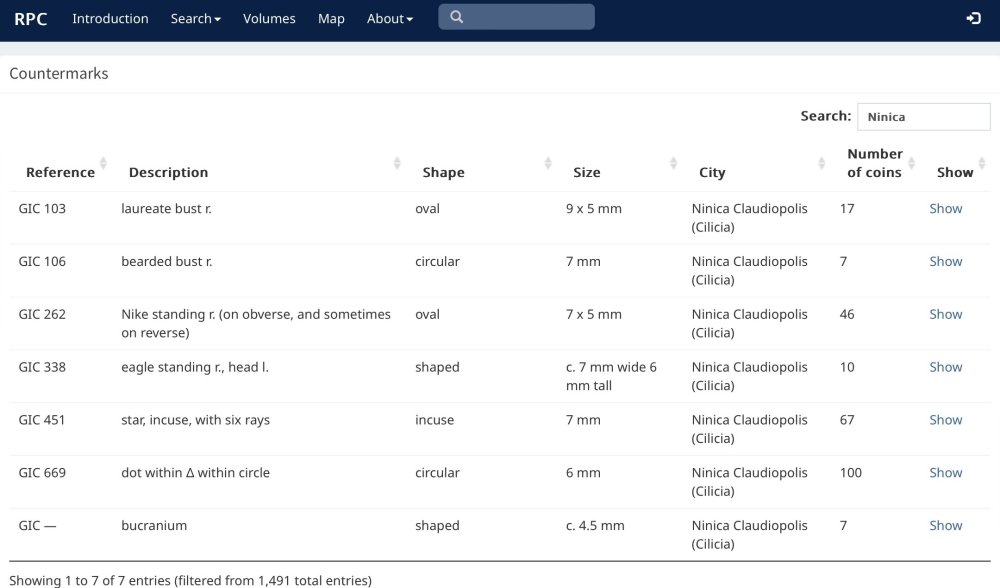Screen dimensions: 1000x588
Task: Click the sign-in icon in navbar
Action: (973, 18)
